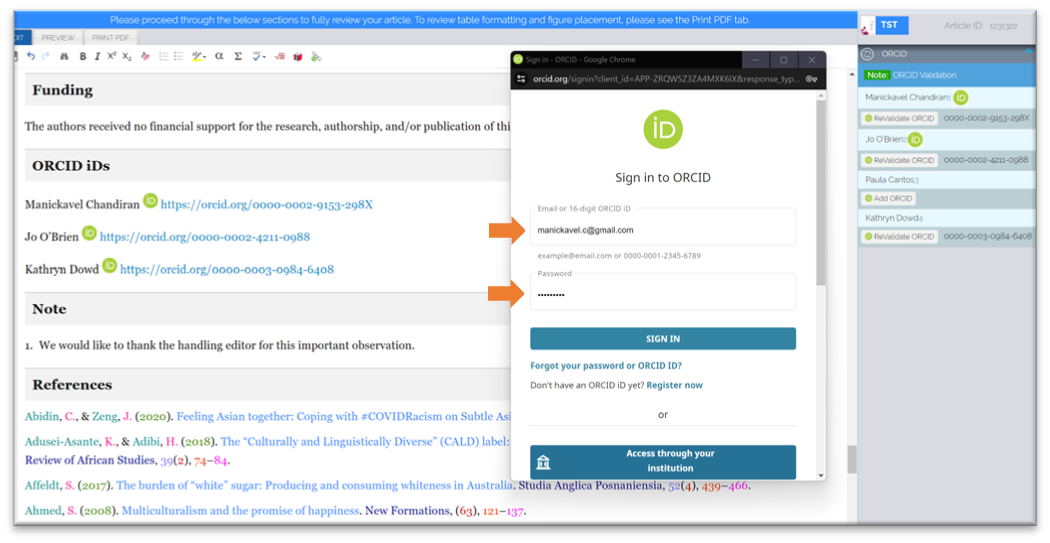Screen dimensions: 1050x543
Task: Open the highlight color dropdown in toolbar
Action: (x=204, y=57)
